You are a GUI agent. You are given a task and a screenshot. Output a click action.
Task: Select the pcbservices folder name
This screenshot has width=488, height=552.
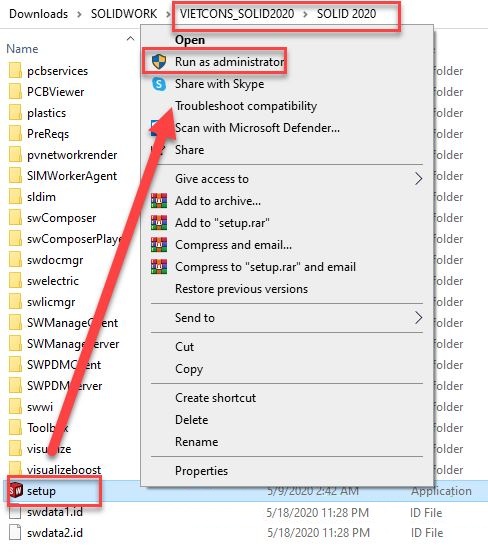pos(57,71)
